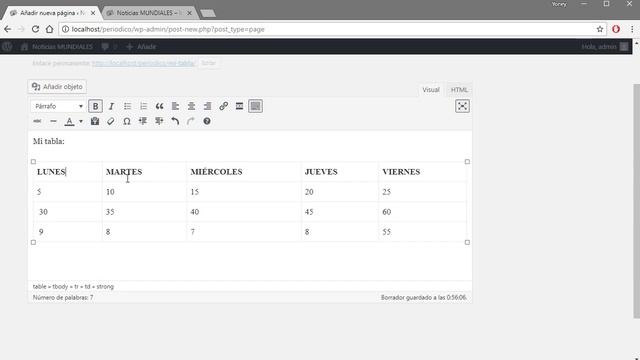Switch to the HTML editor tab

[x=459, y=90]
